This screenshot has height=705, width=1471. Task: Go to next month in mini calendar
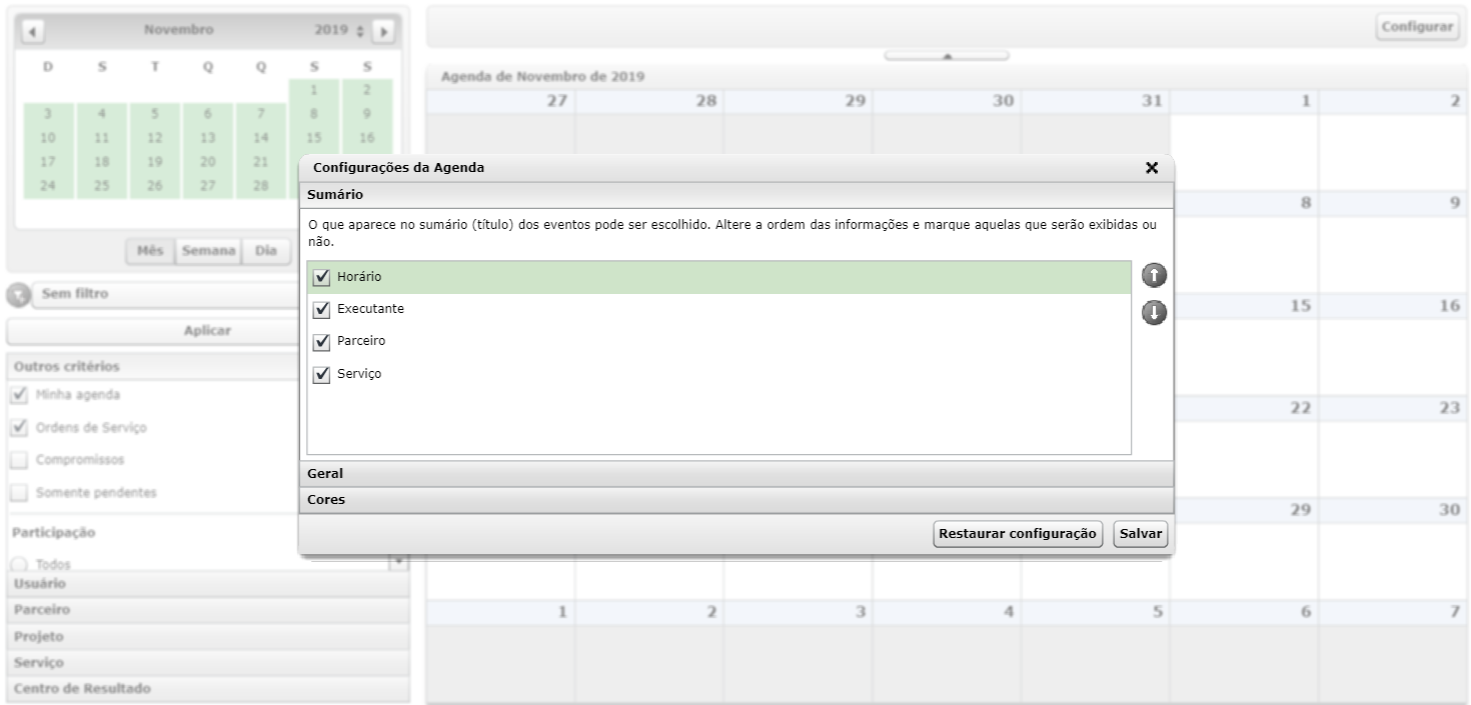(x=383, y=32)
